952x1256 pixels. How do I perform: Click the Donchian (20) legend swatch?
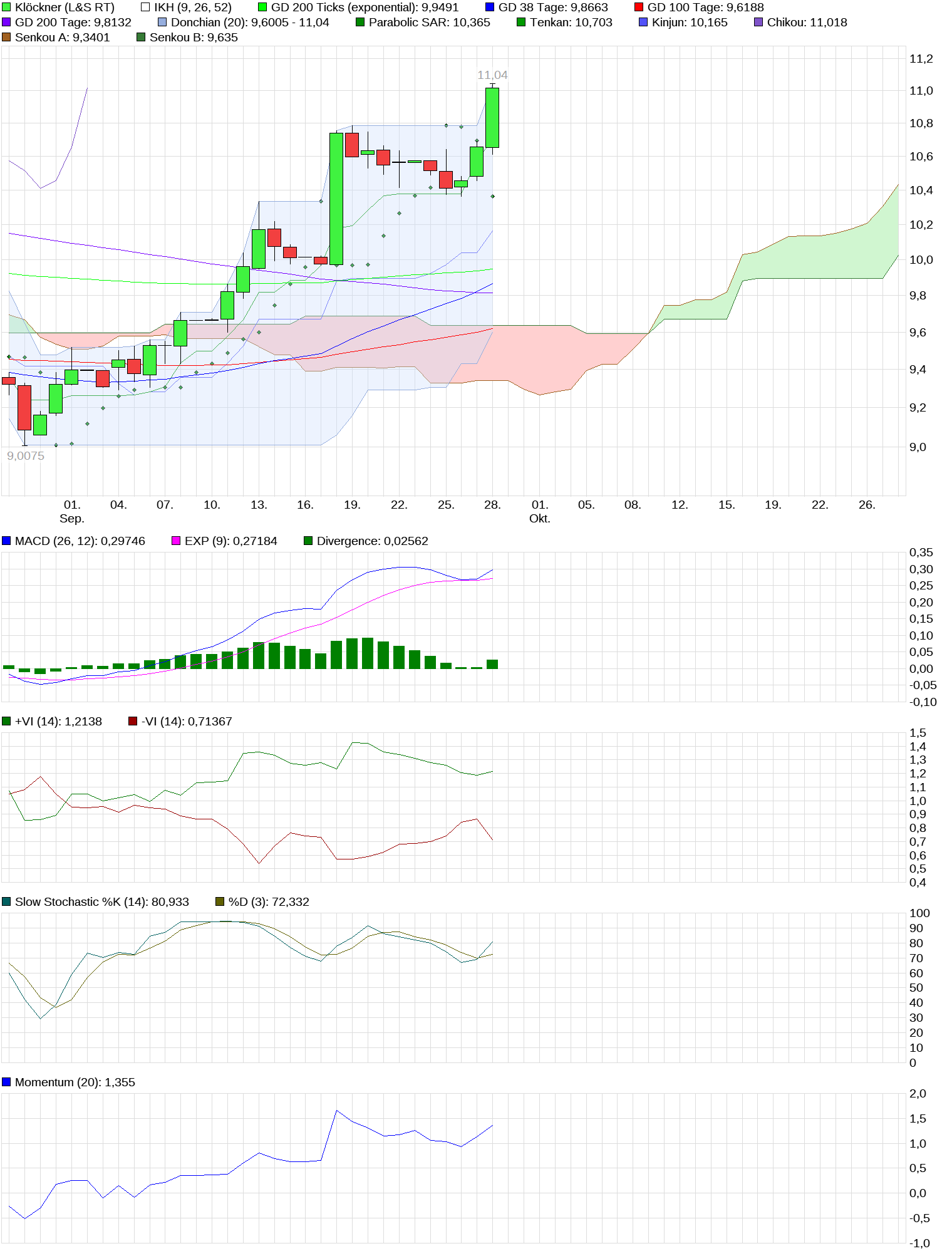tap(162, 23)
